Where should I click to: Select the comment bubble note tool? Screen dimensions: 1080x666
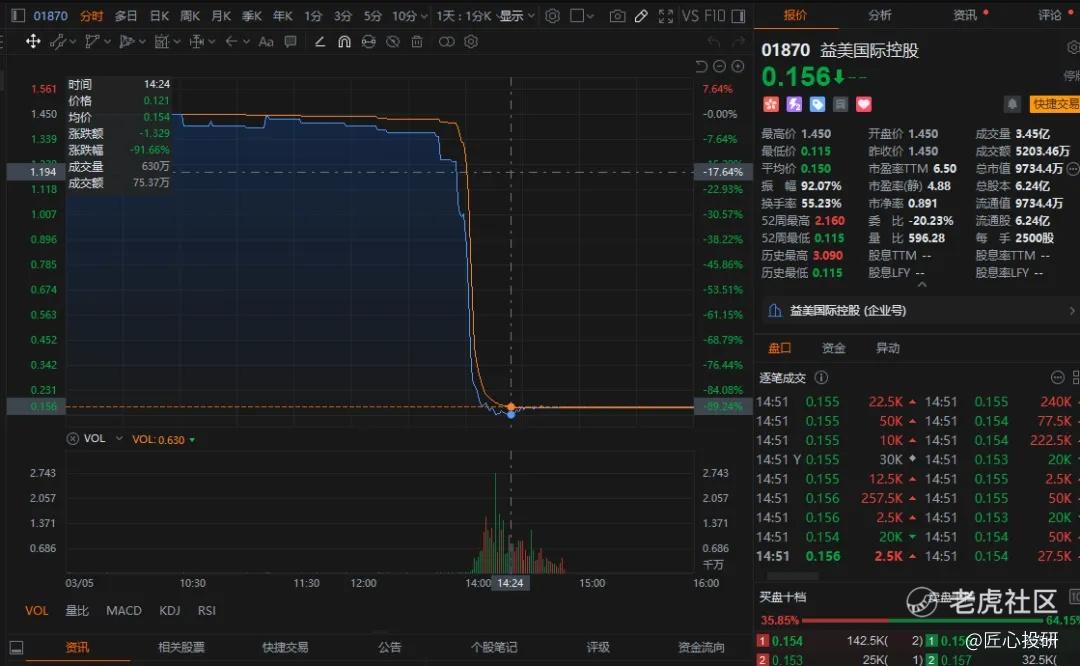pos(290,41)
